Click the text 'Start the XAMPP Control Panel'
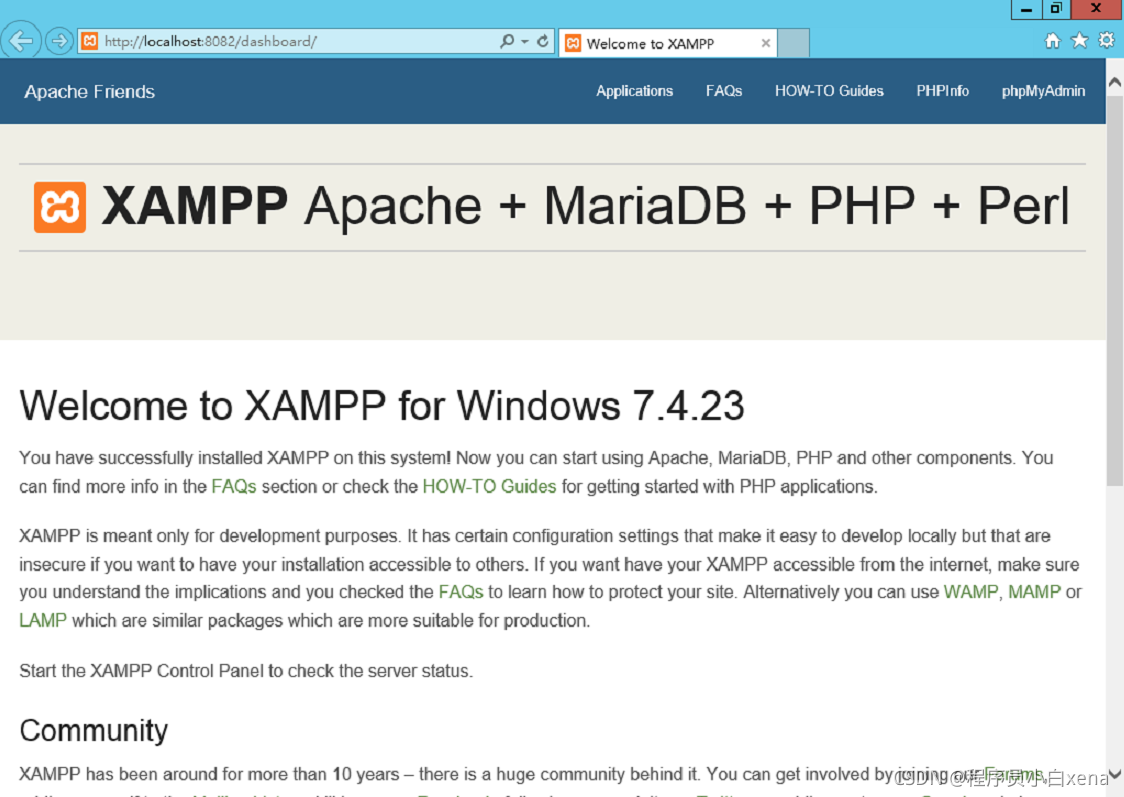 [141, 671]
